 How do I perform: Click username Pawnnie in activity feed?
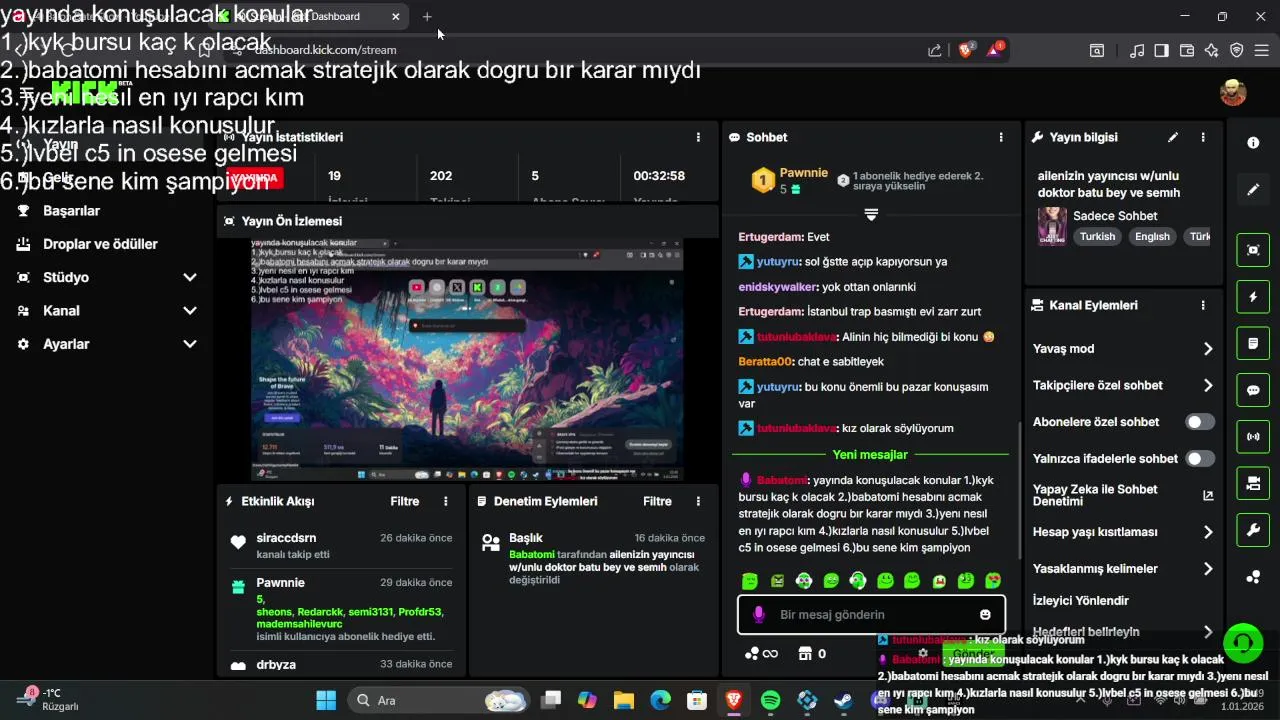click(281, 582)
